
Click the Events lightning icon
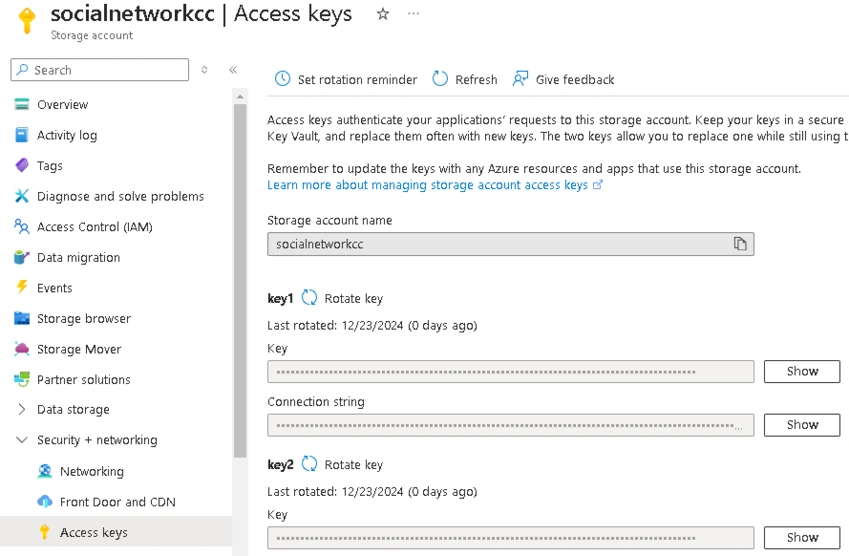tap(22, 287)
